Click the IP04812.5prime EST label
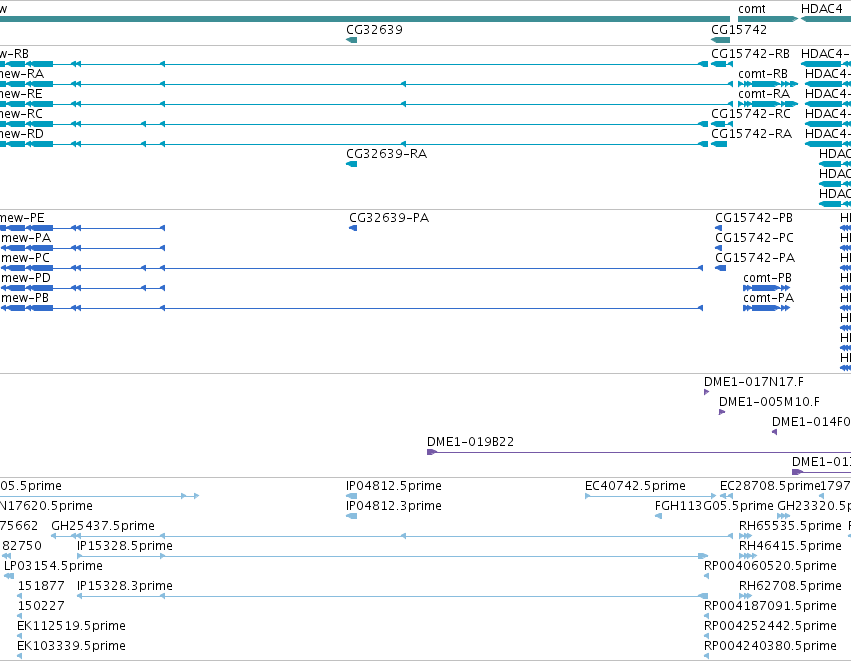 (x=394, y=486)
